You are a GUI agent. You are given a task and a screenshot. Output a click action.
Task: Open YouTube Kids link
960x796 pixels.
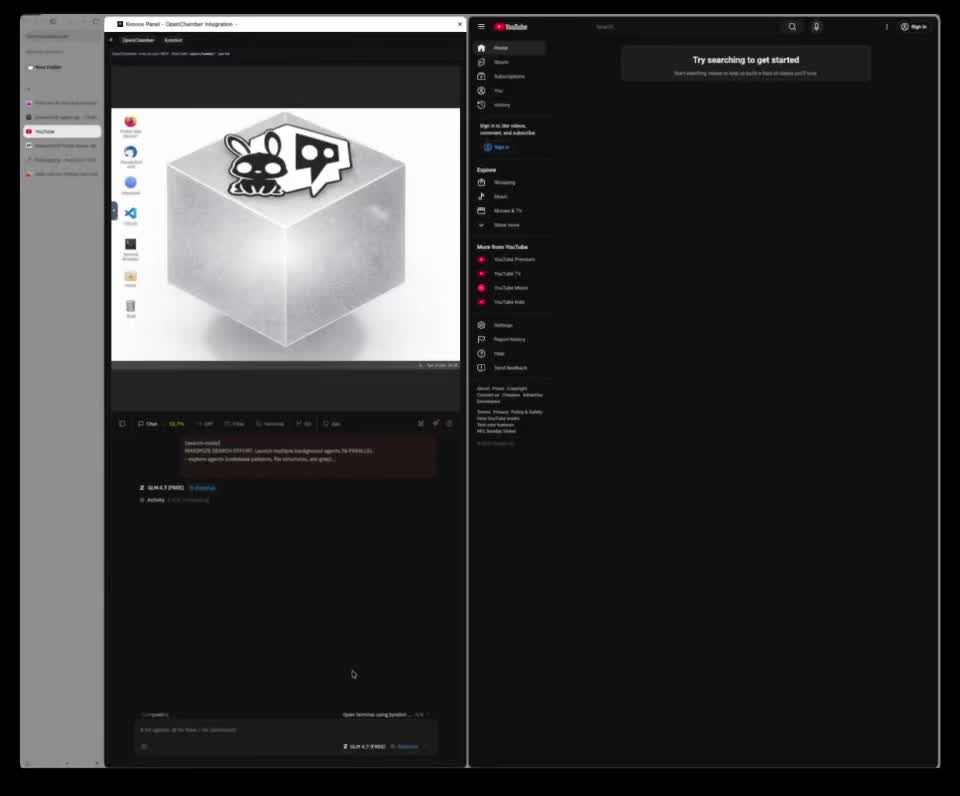coord(509,302)
